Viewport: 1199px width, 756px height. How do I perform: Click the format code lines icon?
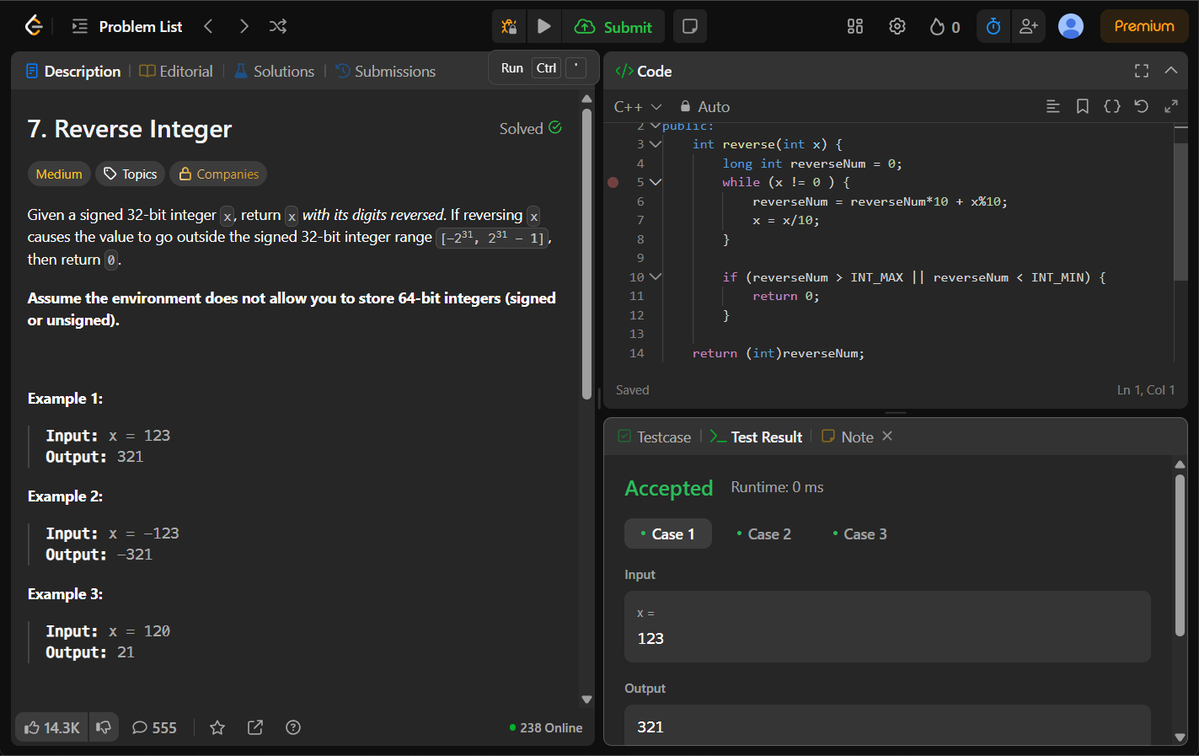(1053, 106)
